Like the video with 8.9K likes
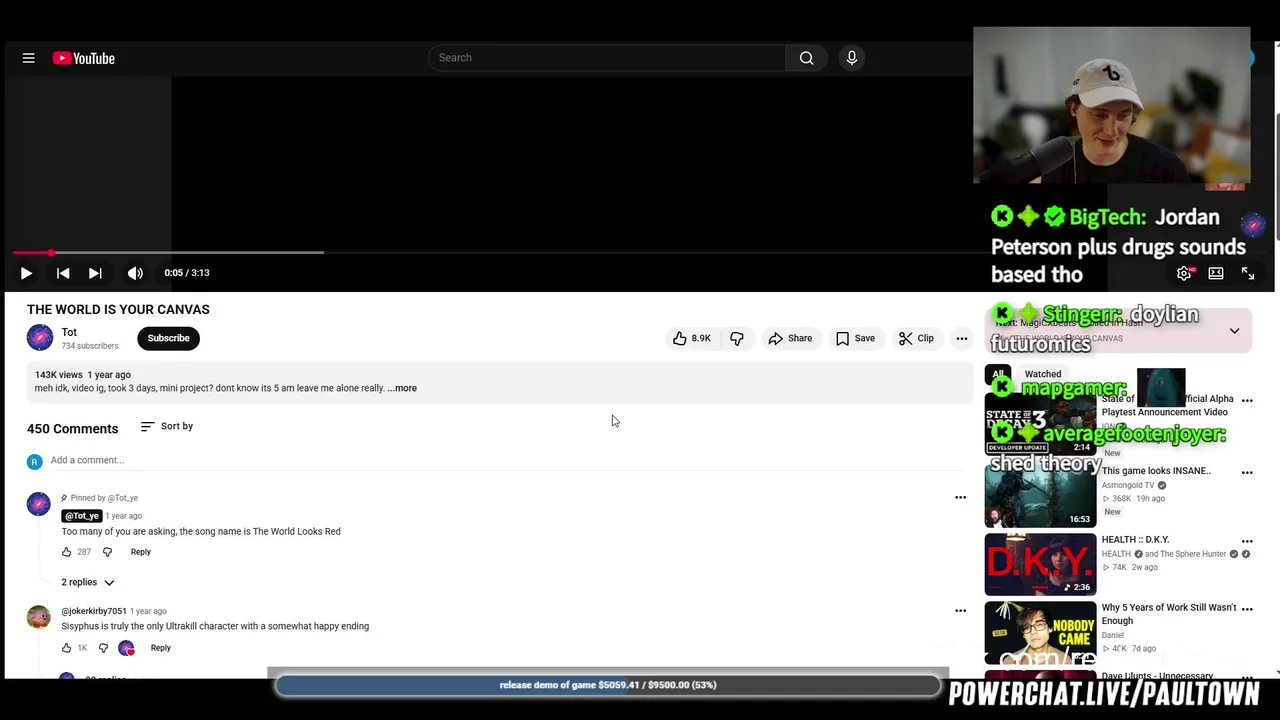The height and width of the screenshot is (720, 1280). [x=691, y=339]
